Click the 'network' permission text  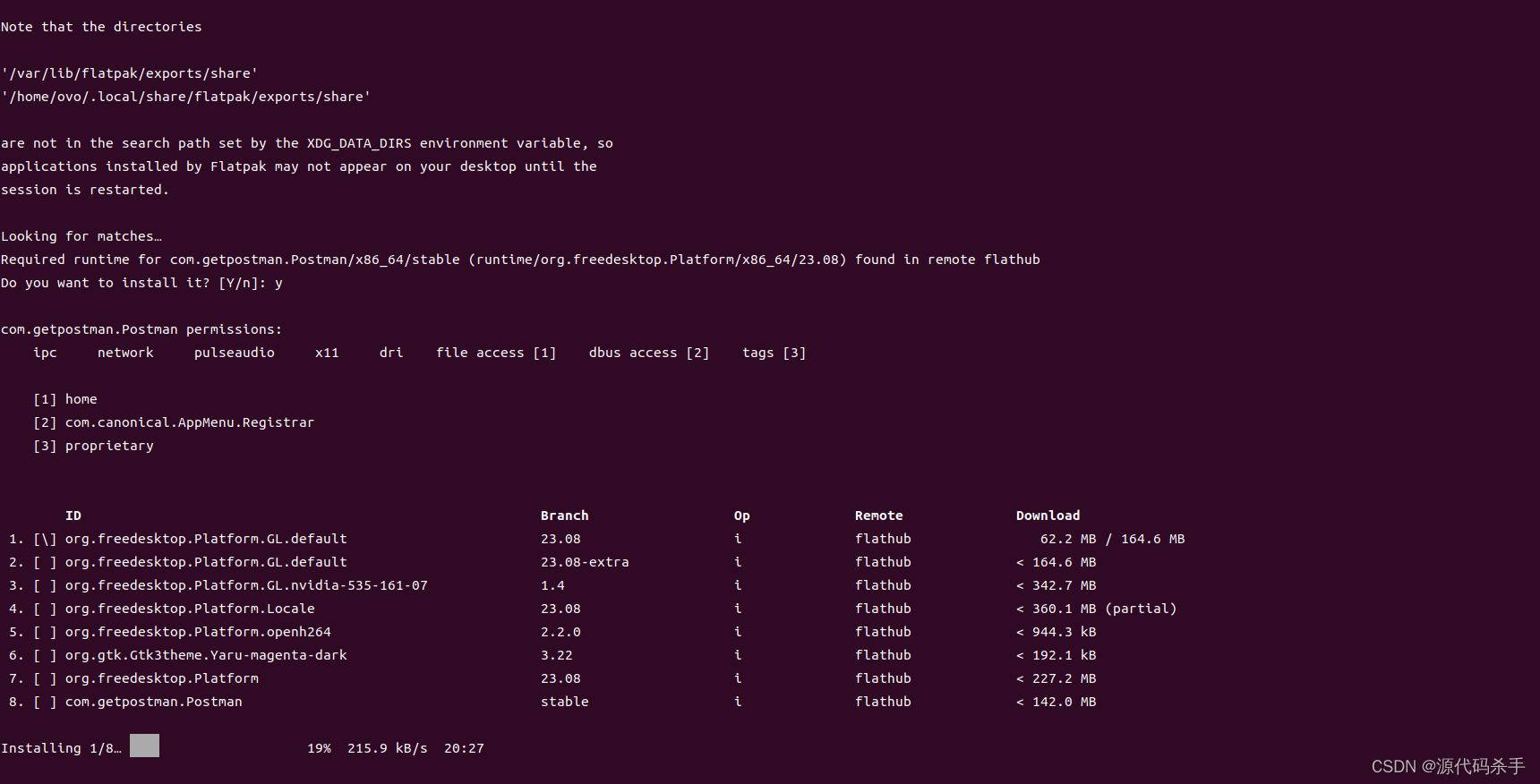pos(125,353)
